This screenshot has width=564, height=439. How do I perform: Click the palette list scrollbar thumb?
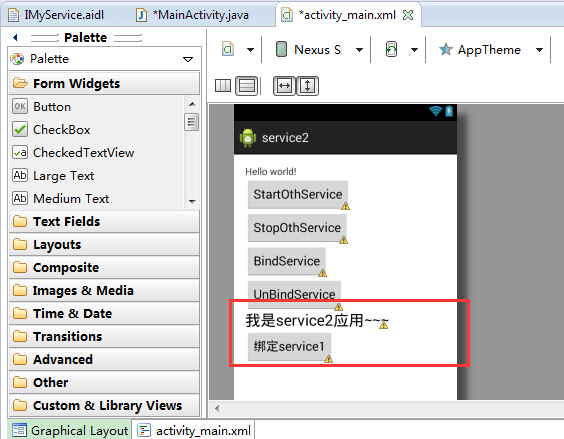click(x=191, y=122)
